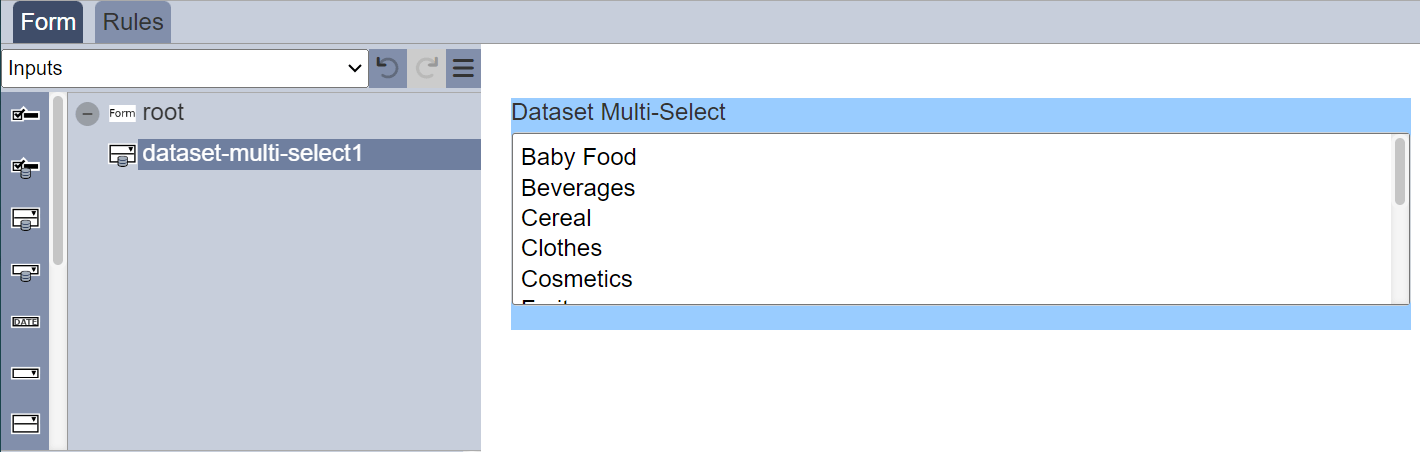This screenshot has width=1420, height=452.
Task: Select Baby Food in the list
Action: tap(579, 157)
